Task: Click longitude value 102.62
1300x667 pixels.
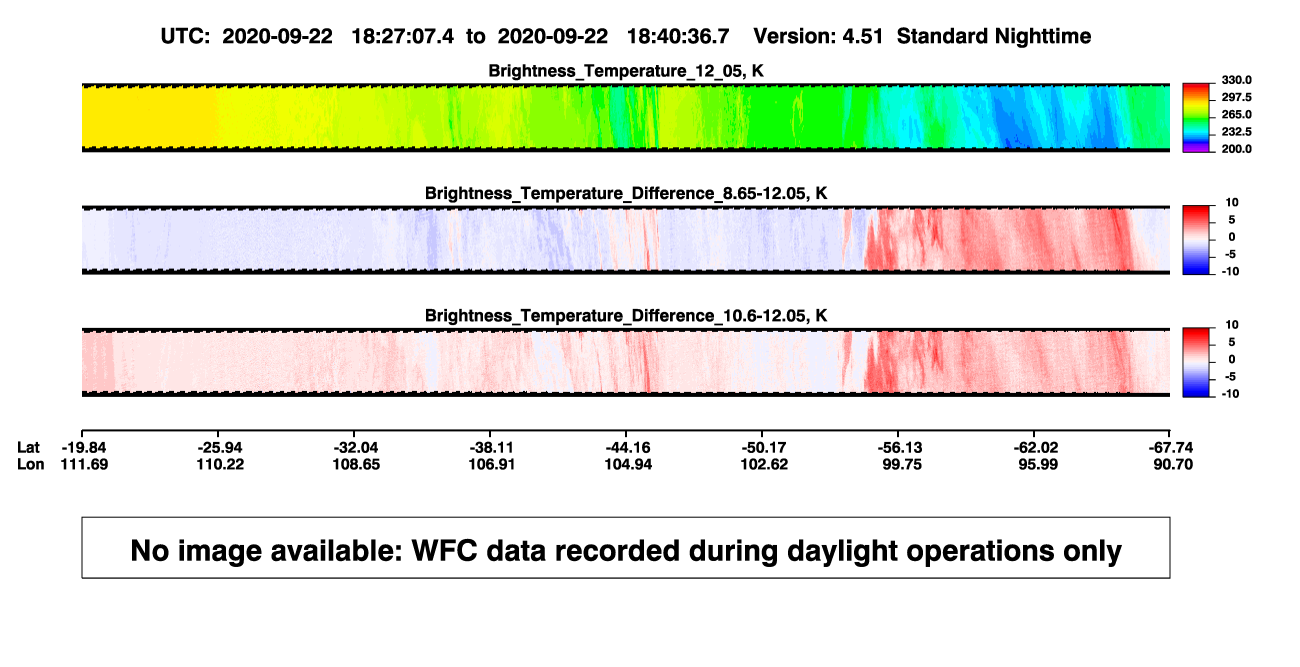Action: pyautogui.click(x=762, y=464)
